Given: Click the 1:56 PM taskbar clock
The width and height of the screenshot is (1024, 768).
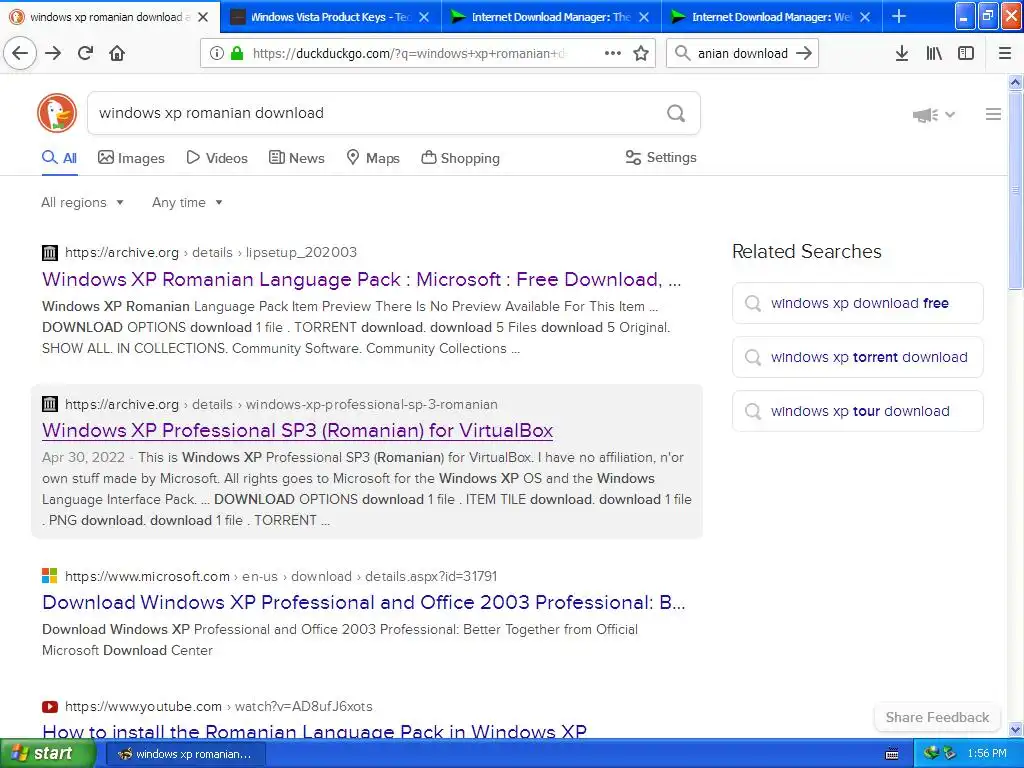Looking at the screenshot, I should [x=987, y=754].
